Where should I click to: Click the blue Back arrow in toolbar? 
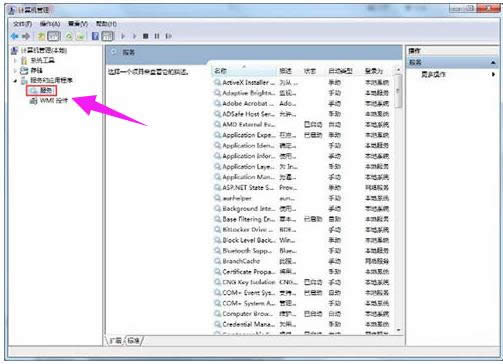pos(14,36)
